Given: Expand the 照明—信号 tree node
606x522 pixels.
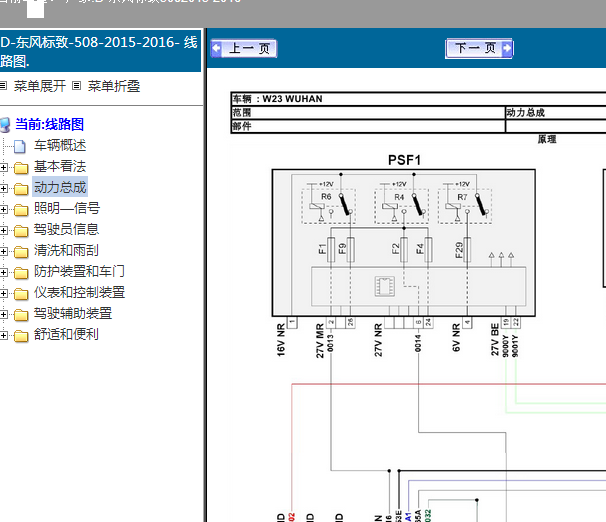Looking at the screenshot, I should 5,208.
